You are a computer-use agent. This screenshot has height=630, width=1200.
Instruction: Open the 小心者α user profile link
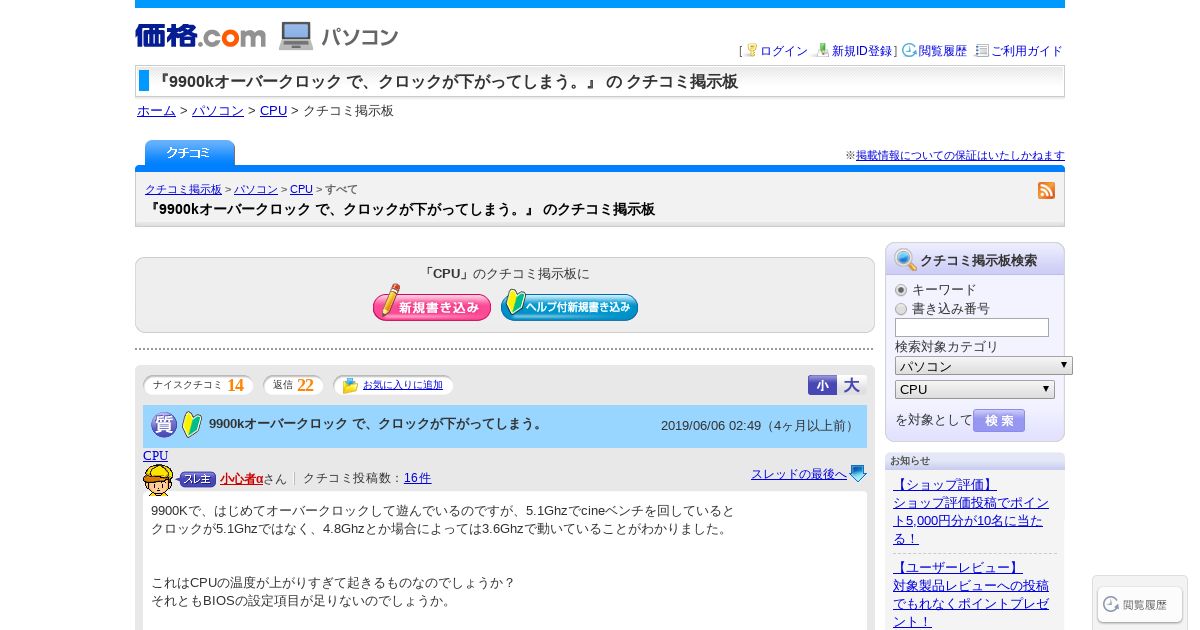(x=241, y=479)
